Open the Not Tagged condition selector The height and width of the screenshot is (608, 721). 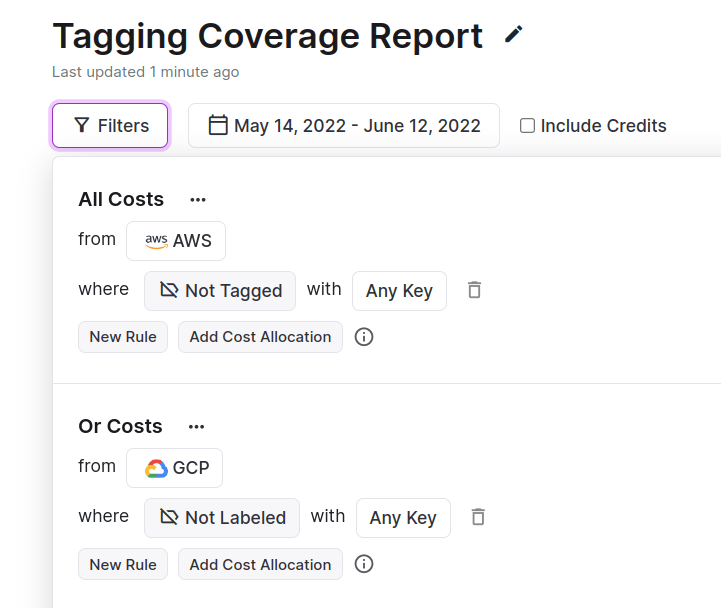220,291
